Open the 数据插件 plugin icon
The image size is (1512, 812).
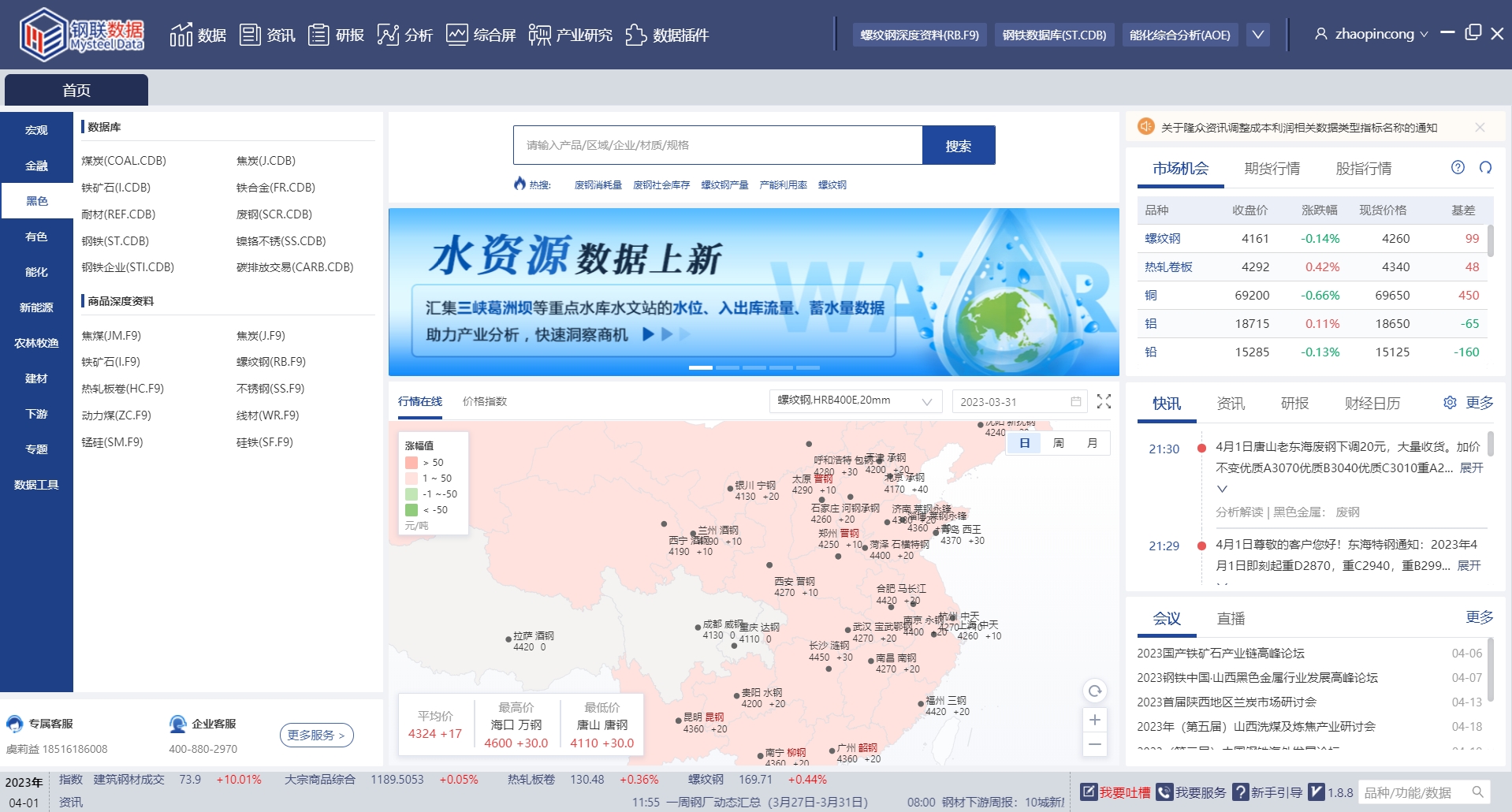[x=635, y=35]
